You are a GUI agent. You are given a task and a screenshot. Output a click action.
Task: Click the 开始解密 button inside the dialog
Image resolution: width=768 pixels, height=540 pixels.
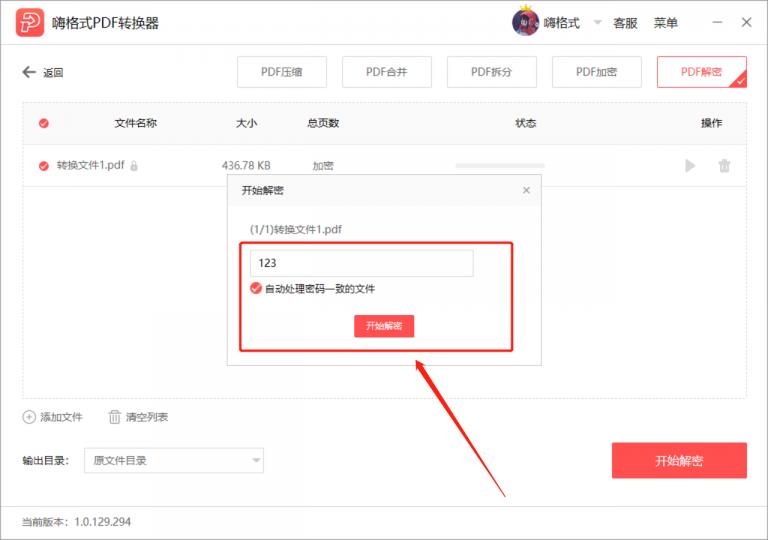[384, 326]
